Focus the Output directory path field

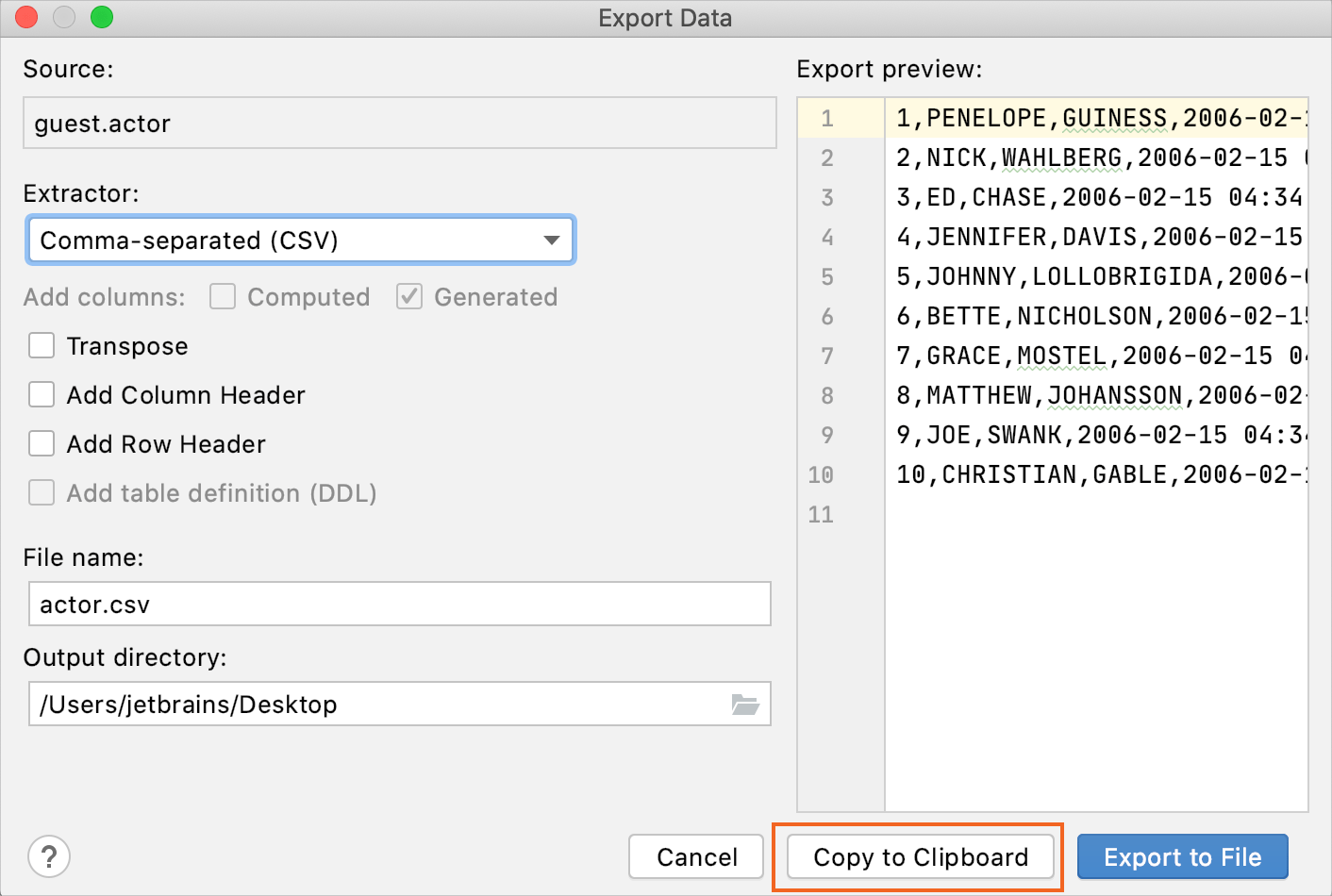click(400, 704)
